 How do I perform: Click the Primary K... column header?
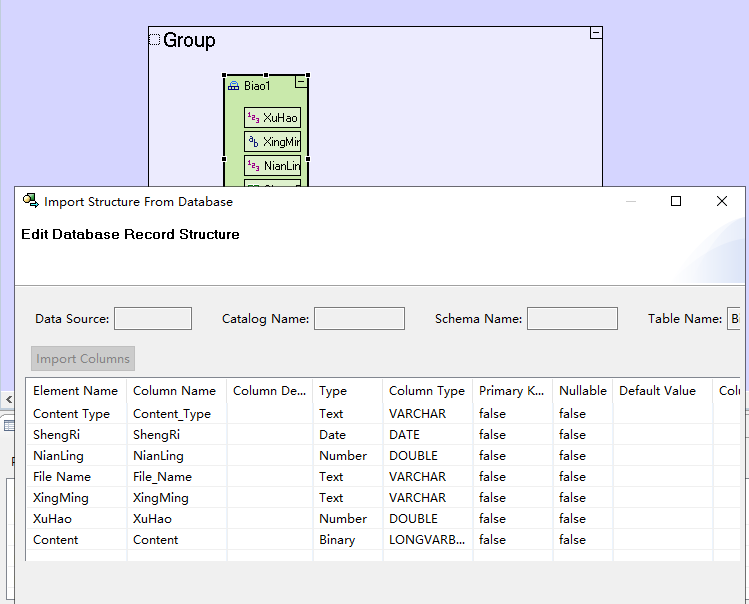point(513,390)
